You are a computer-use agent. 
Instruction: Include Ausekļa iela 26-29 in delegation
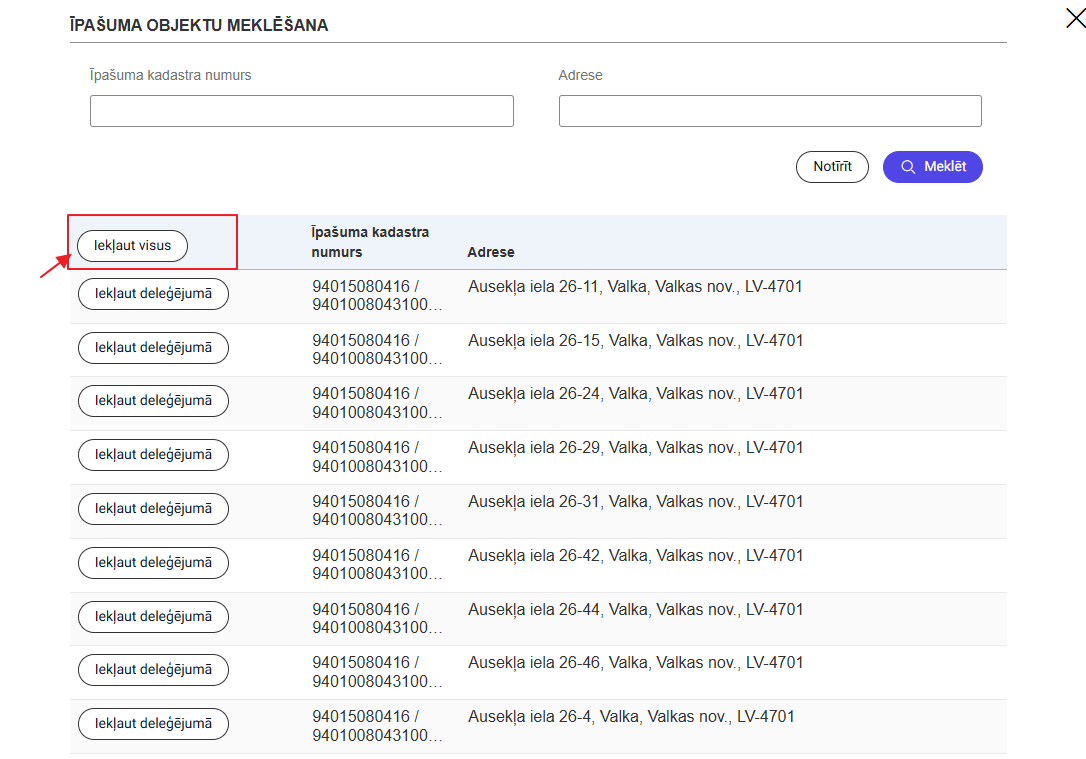click(153, 455)
